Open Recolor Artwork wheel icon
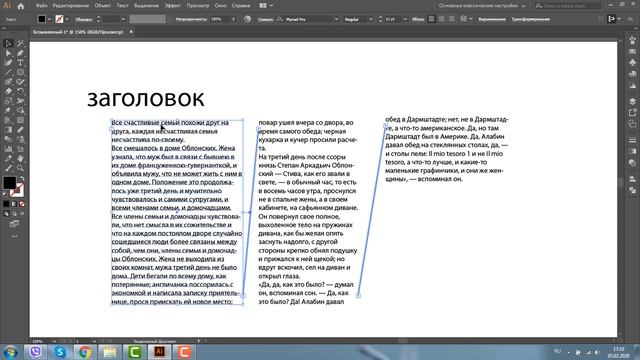640x360 pixels. point(247,19)
